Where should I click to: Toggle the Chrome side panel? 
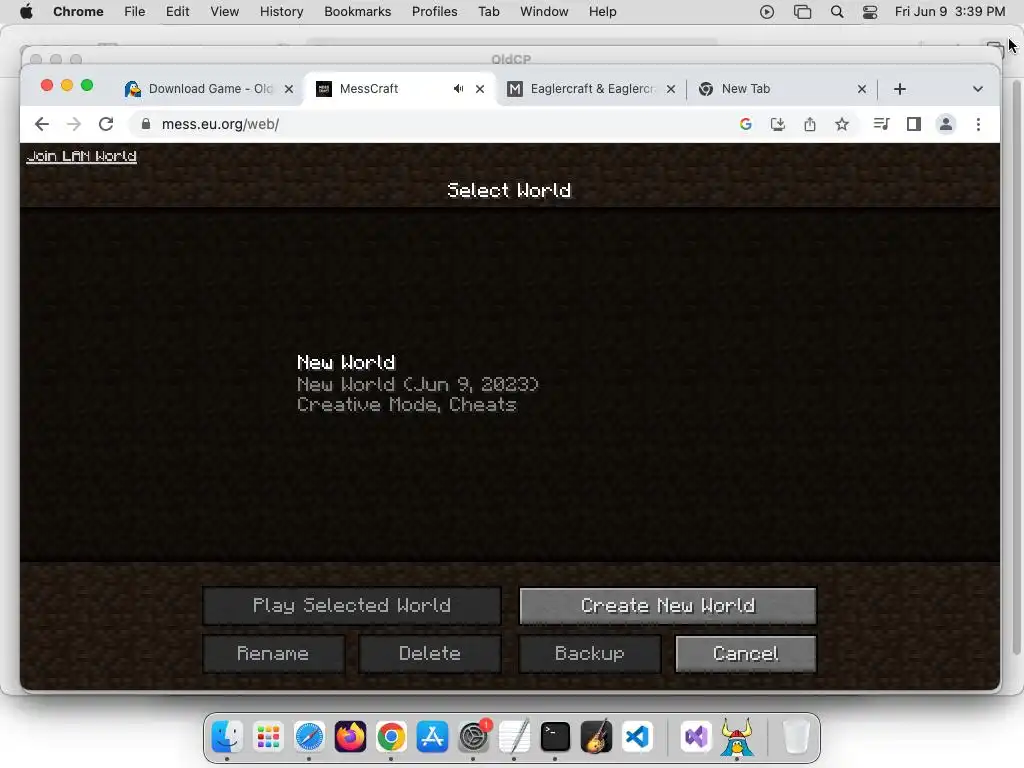(914, 124)
